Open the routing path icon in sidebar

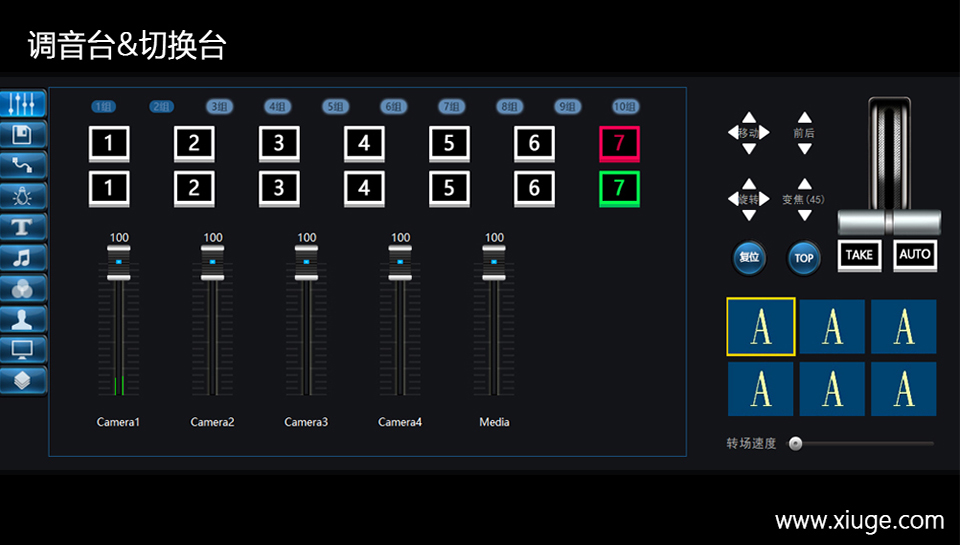coord(23,165)
